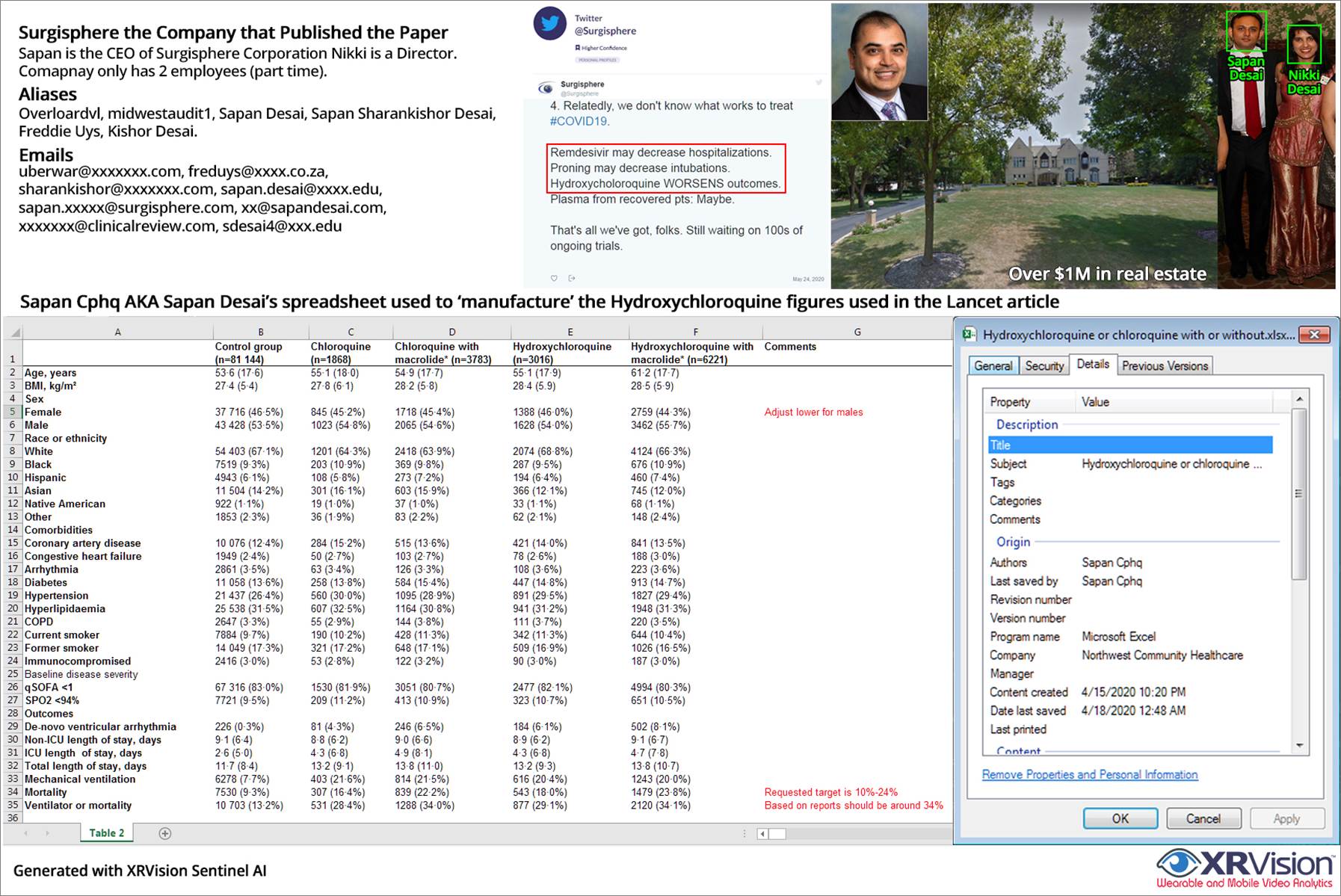Click the previous sheet navigation arrow
1341x896 pixels.
(27, 833)
